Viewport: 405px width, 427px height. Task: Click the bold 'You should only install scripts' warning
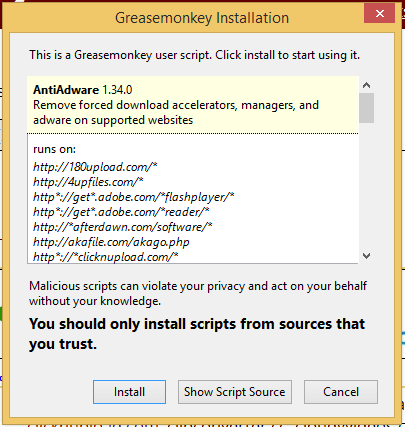pyautogui.click(x=197, y=334)
